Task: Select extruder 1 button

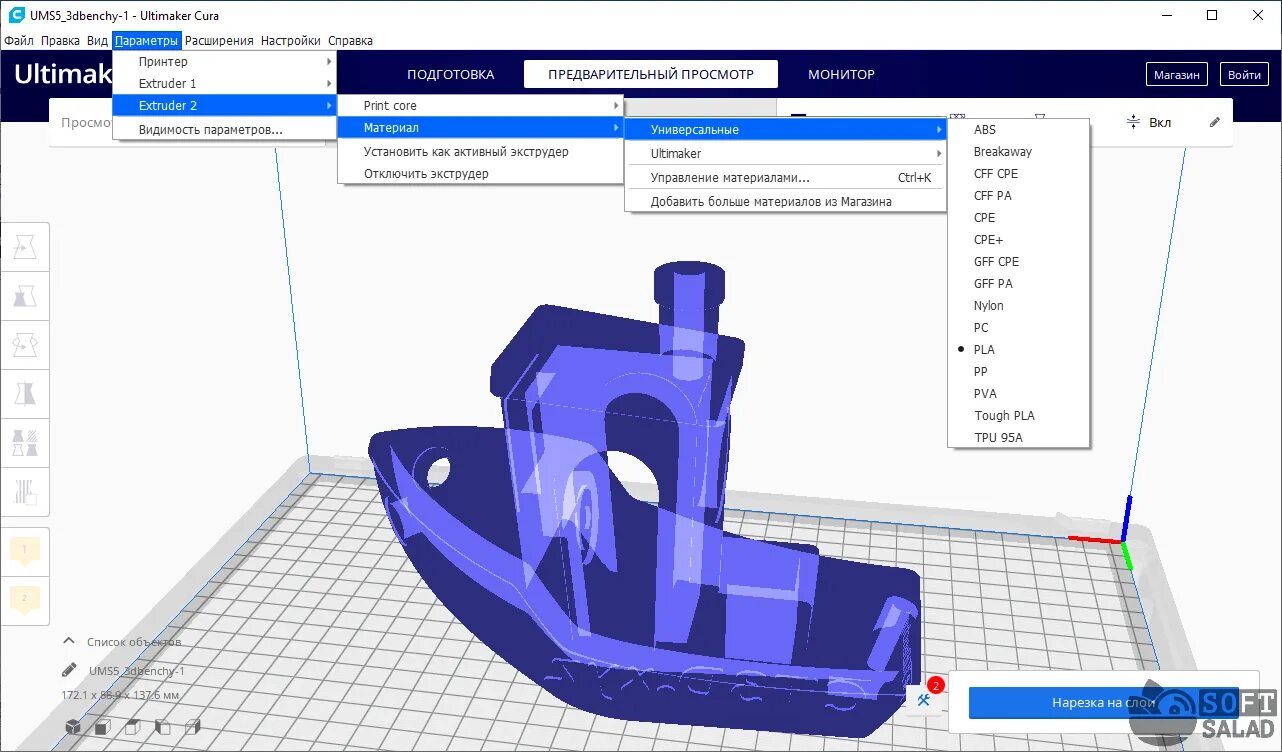Action: pos(25,550)
